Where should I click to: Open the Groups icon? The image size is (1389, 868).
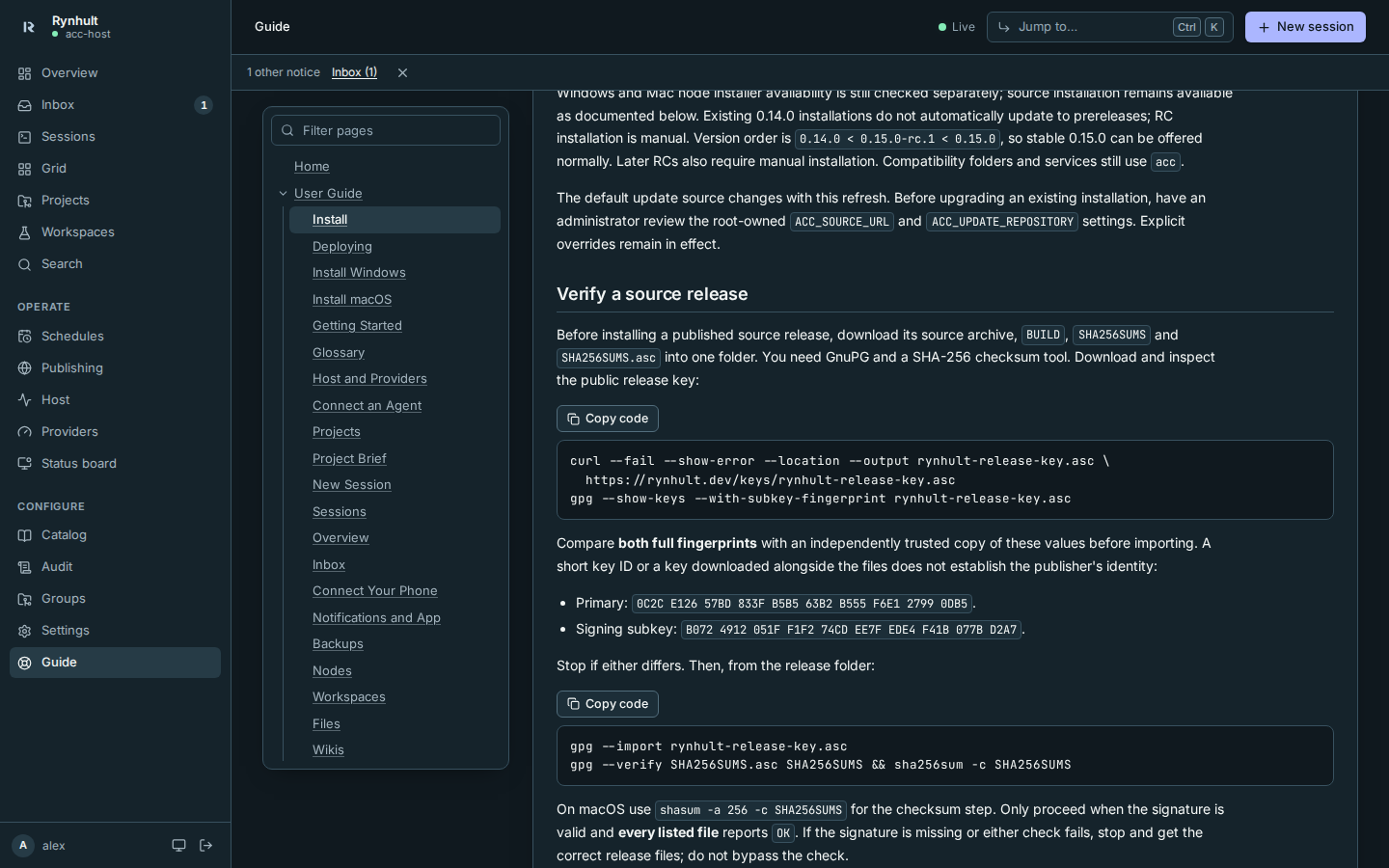coord(25,599)
